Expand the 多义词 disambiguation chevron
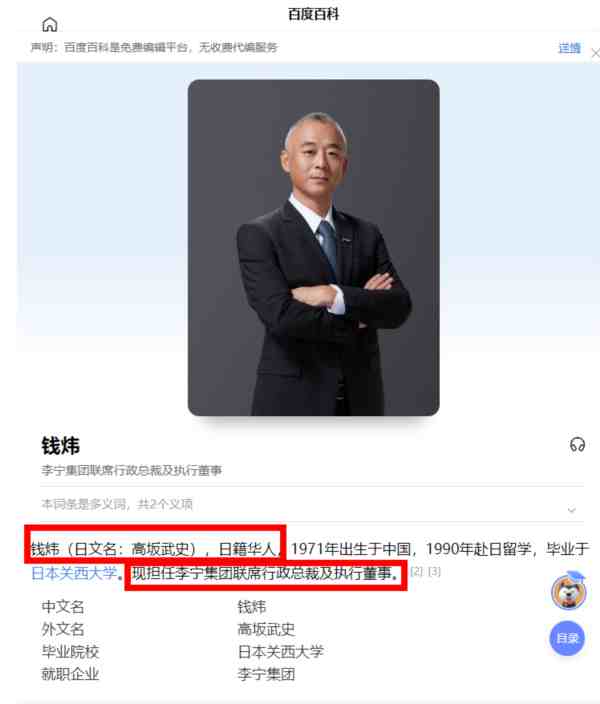Viewport: 600px width, 704px height. [x=572, y=510]
